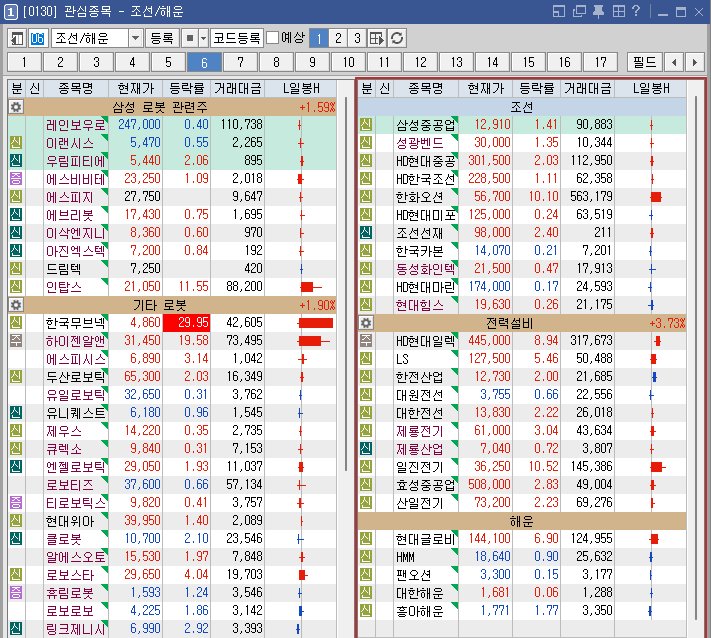Viewport: 711px width, 638px height.
Task: Click the 해운 group header row
Action: [522, 521]
